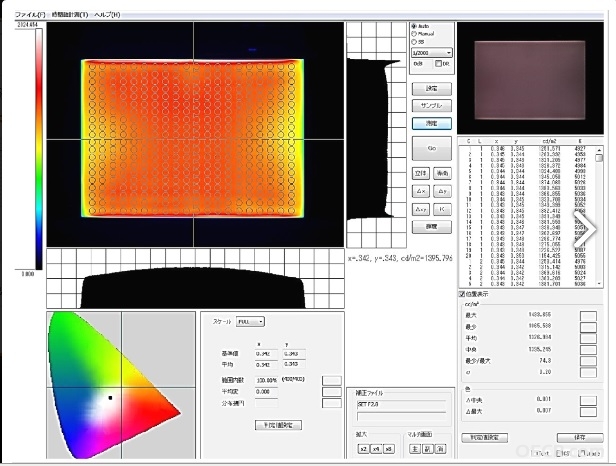Click the indicator box beside 中央

tap(588, 350)
